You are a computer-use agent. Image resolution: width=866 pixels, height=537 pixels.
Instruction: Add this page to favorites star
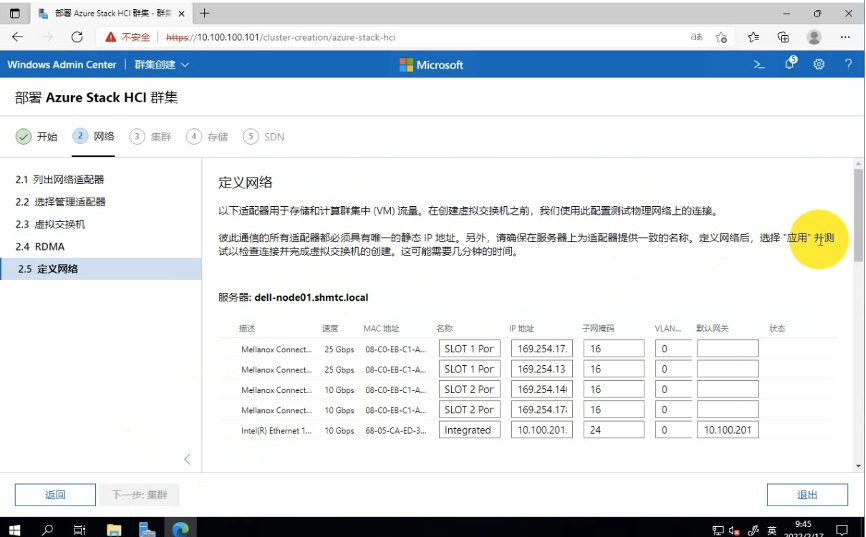click(721, 37)
